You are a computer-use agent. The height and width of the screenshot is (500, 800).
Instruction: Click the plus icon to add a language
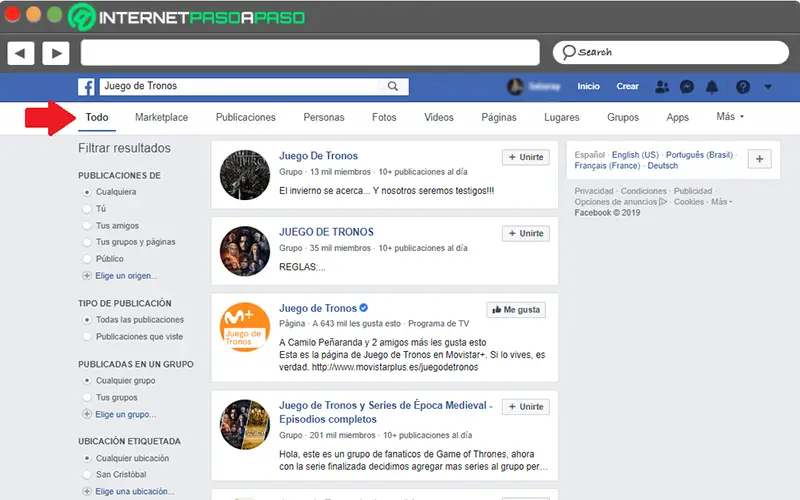click(x=759, y=159)
